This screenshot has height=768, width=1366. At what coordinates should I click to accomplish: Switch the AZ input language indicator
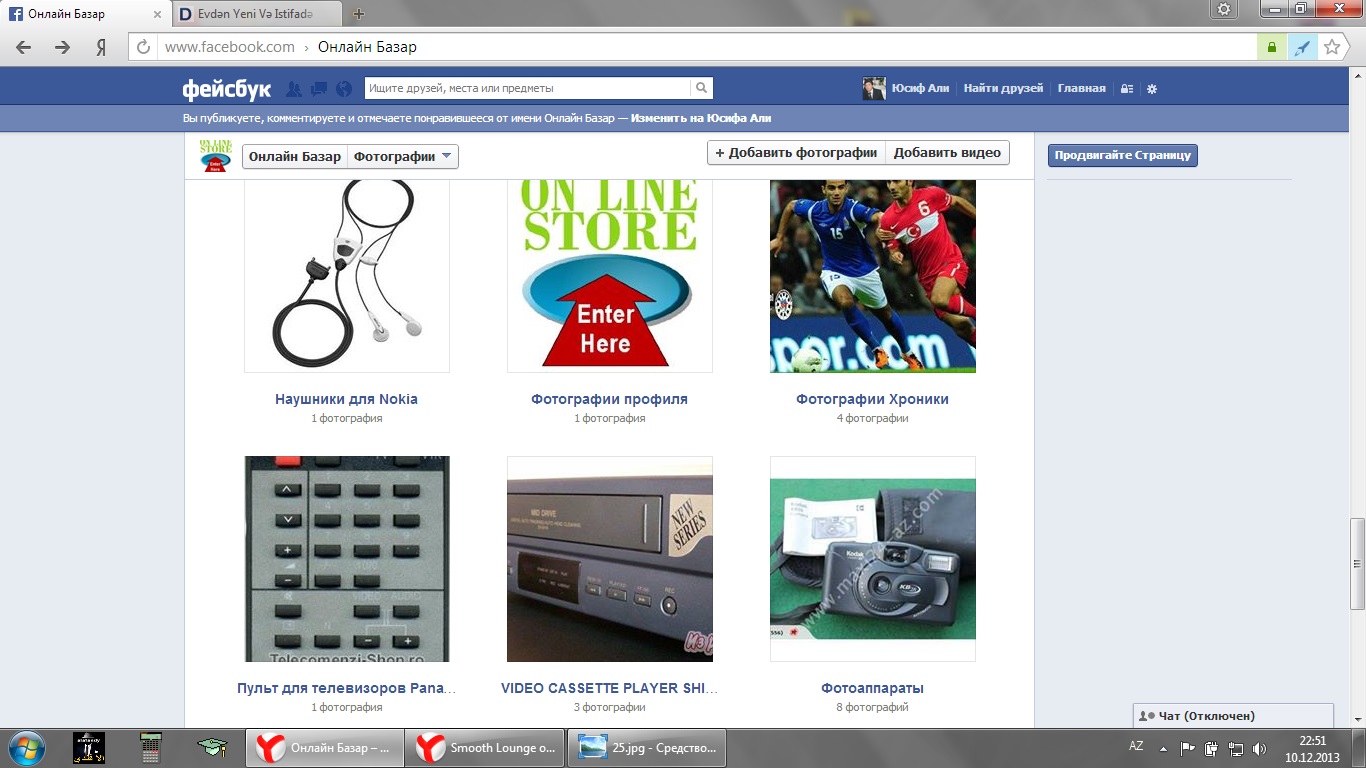click(1136, 746)
